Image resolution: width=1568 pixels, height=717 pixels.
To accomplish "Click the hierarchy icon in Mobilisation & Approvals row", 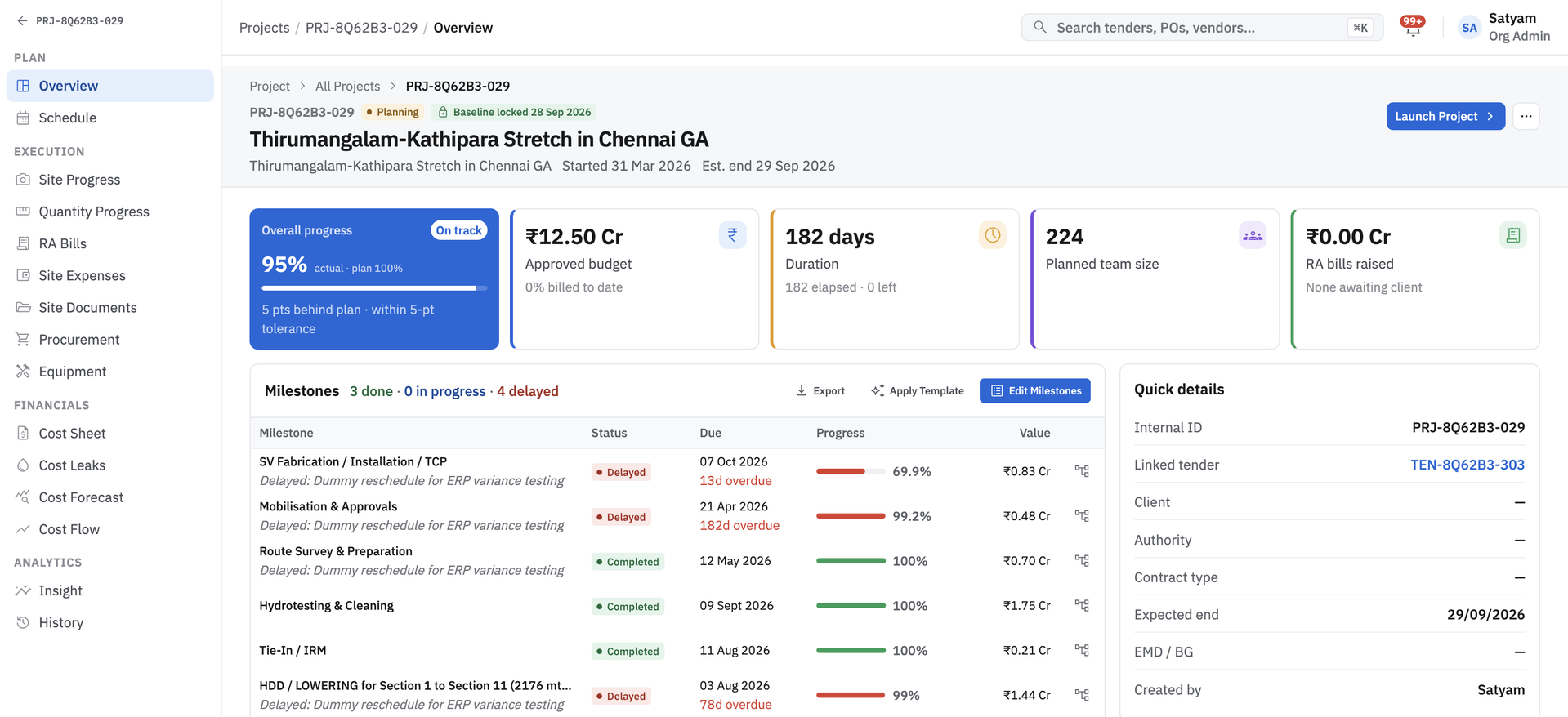I will pyautogui.click(x=1082, y=516).
